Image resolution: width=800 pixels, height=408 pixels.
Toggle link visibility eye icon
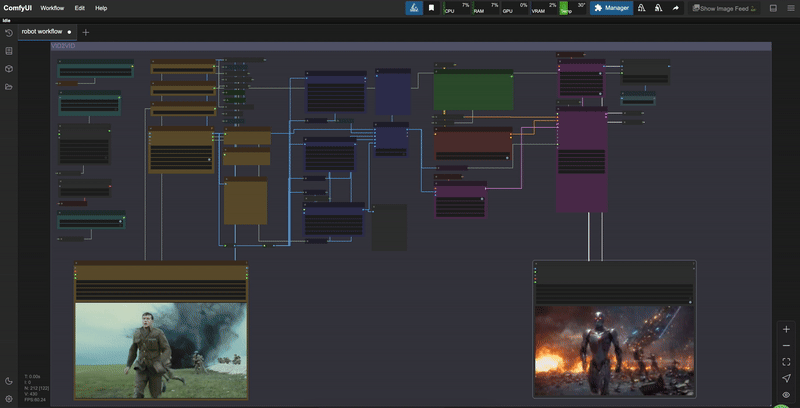coord(786,395)
